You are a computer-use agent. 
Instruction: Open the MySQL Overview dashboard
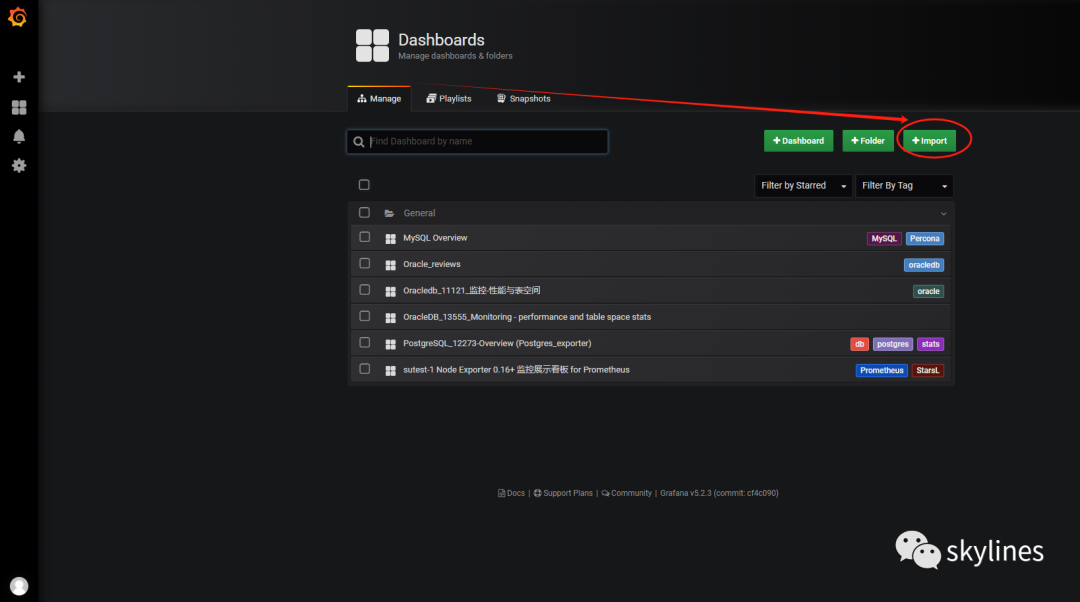435,238
